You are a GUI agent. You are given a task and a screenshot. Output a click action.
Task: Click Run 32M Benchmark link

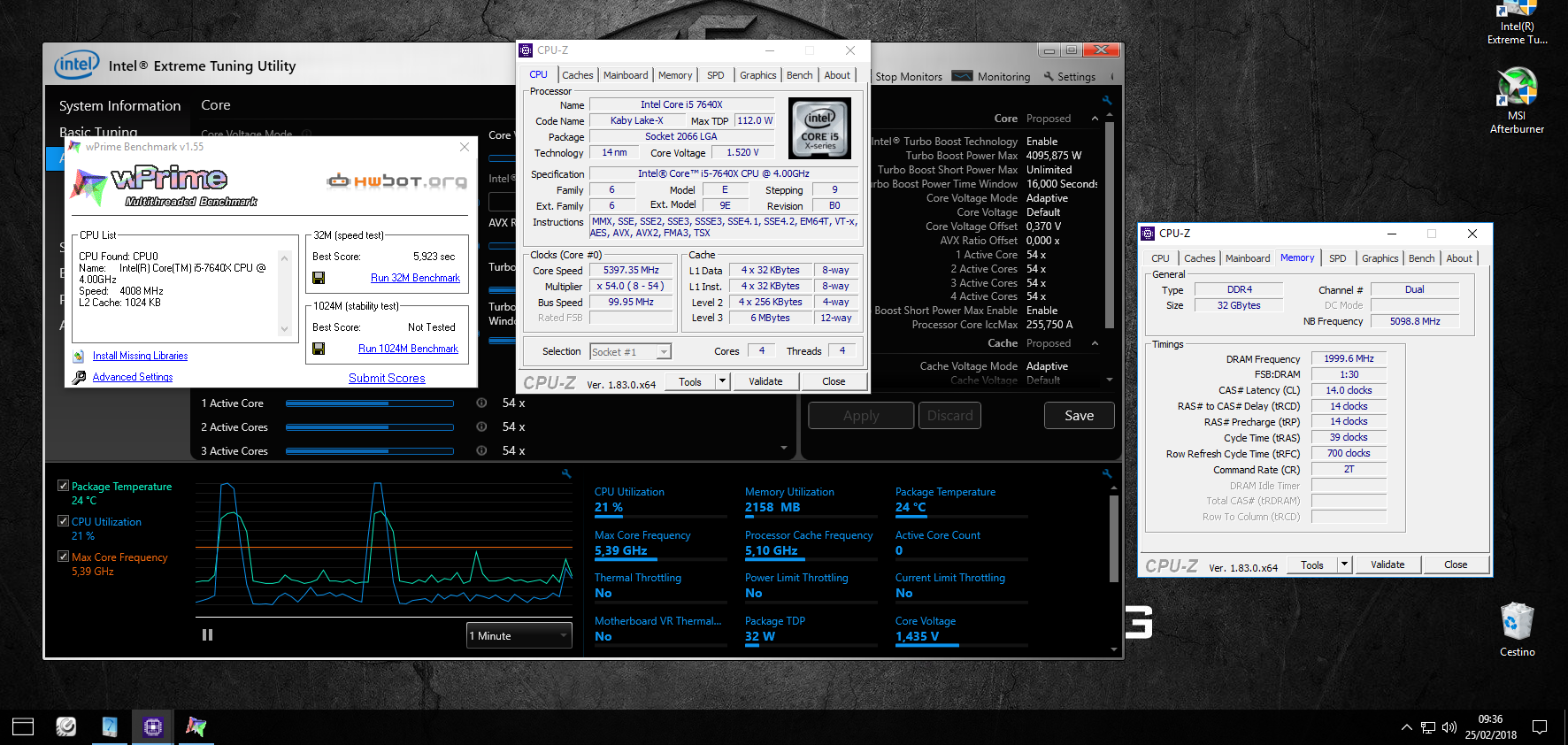(415, 278)
